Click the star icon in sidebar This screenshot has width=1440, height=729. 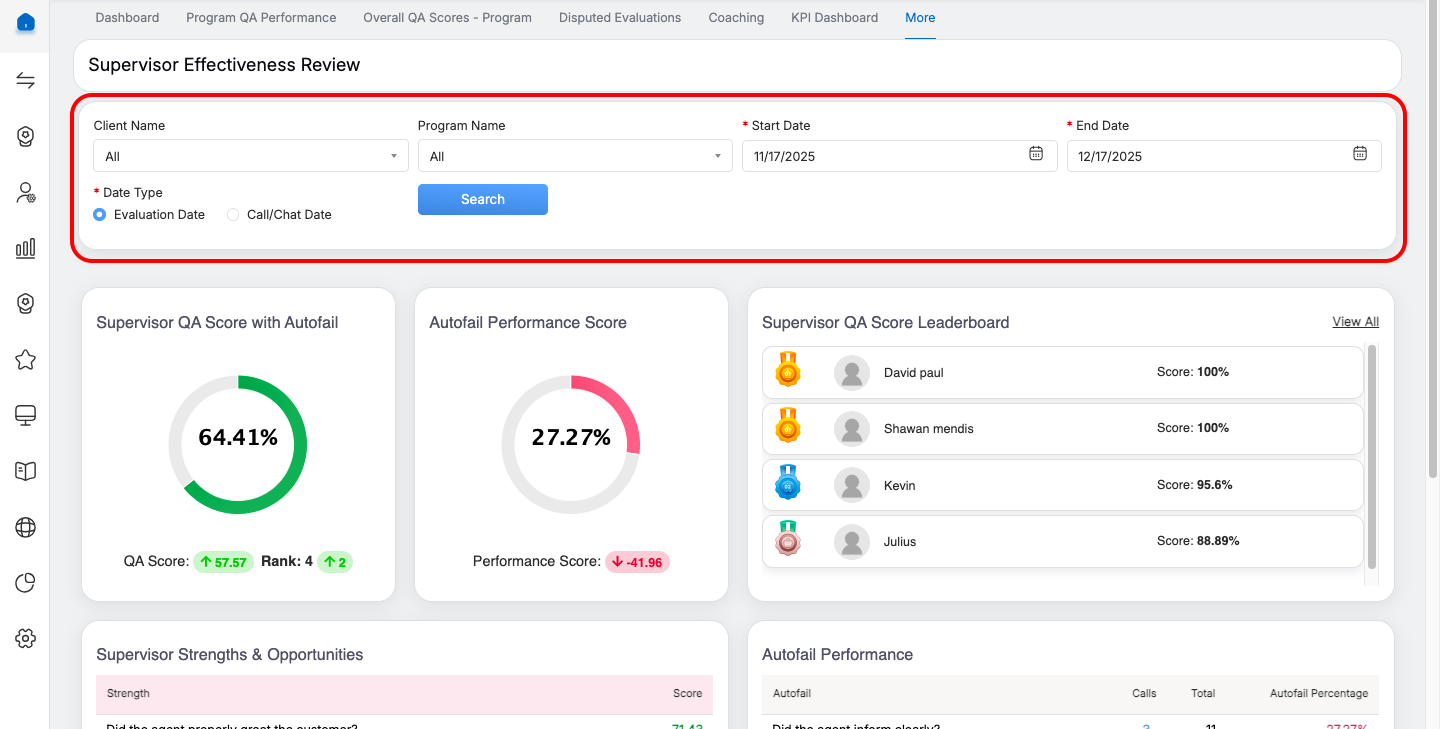[26, 360]
